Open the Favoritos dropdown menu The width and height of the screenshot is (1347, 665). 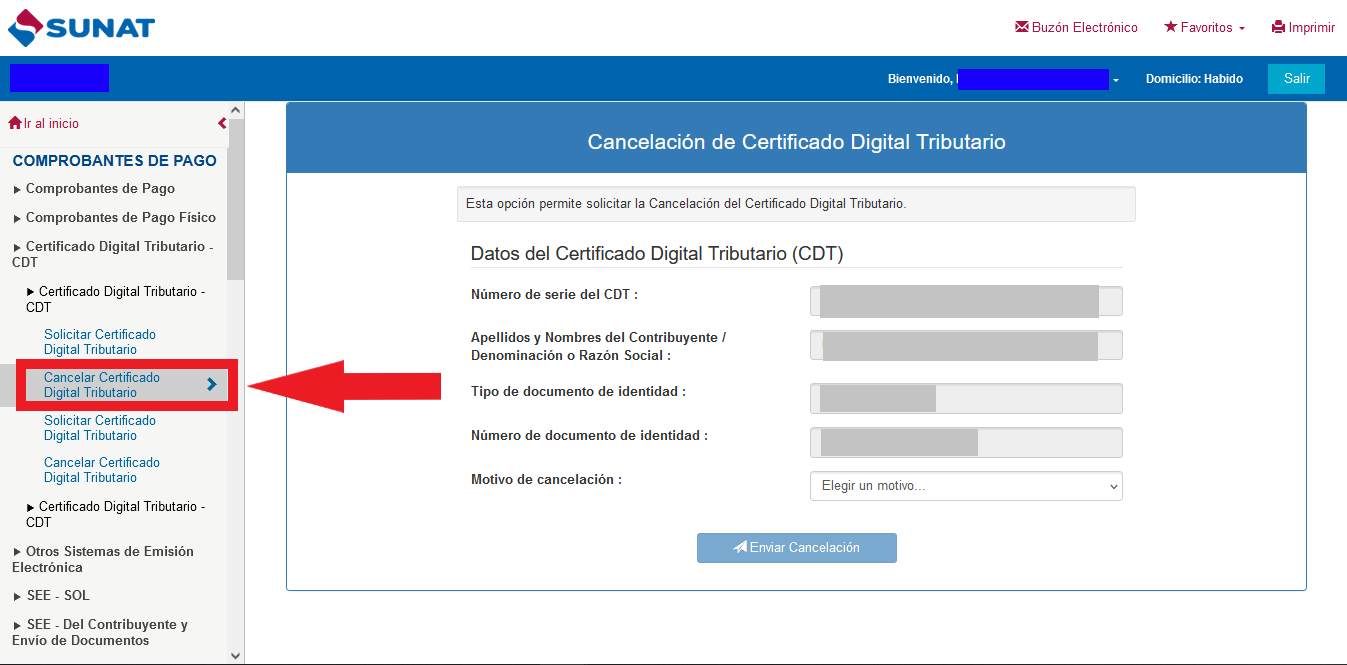(x=1204, y=28)
